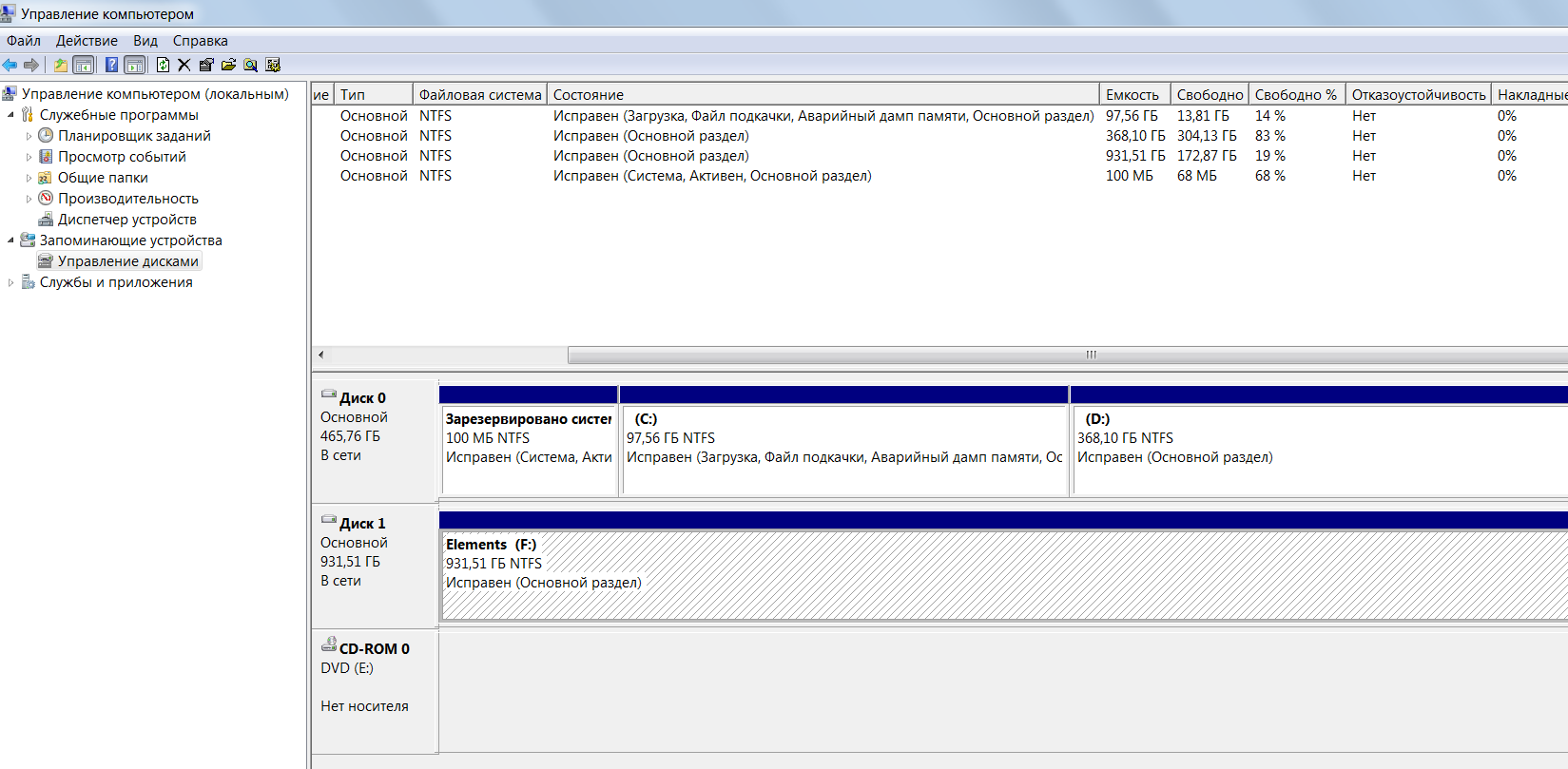Click the magnifier toolbar icon

click(250, 65)
